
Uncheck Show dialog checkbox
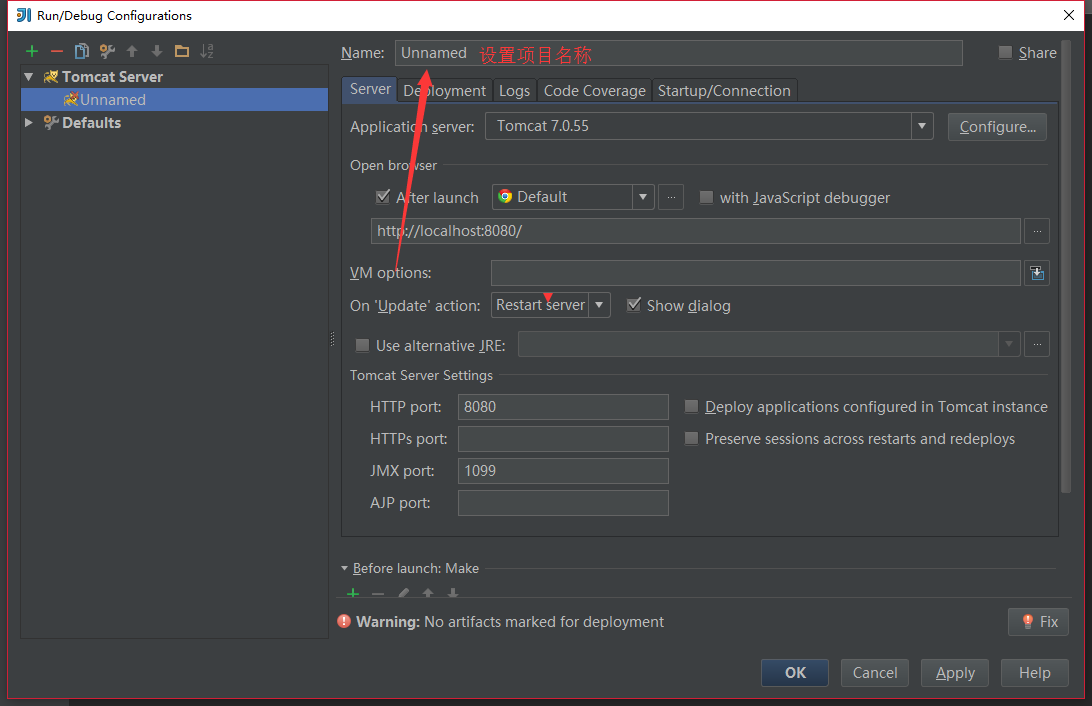634,305
